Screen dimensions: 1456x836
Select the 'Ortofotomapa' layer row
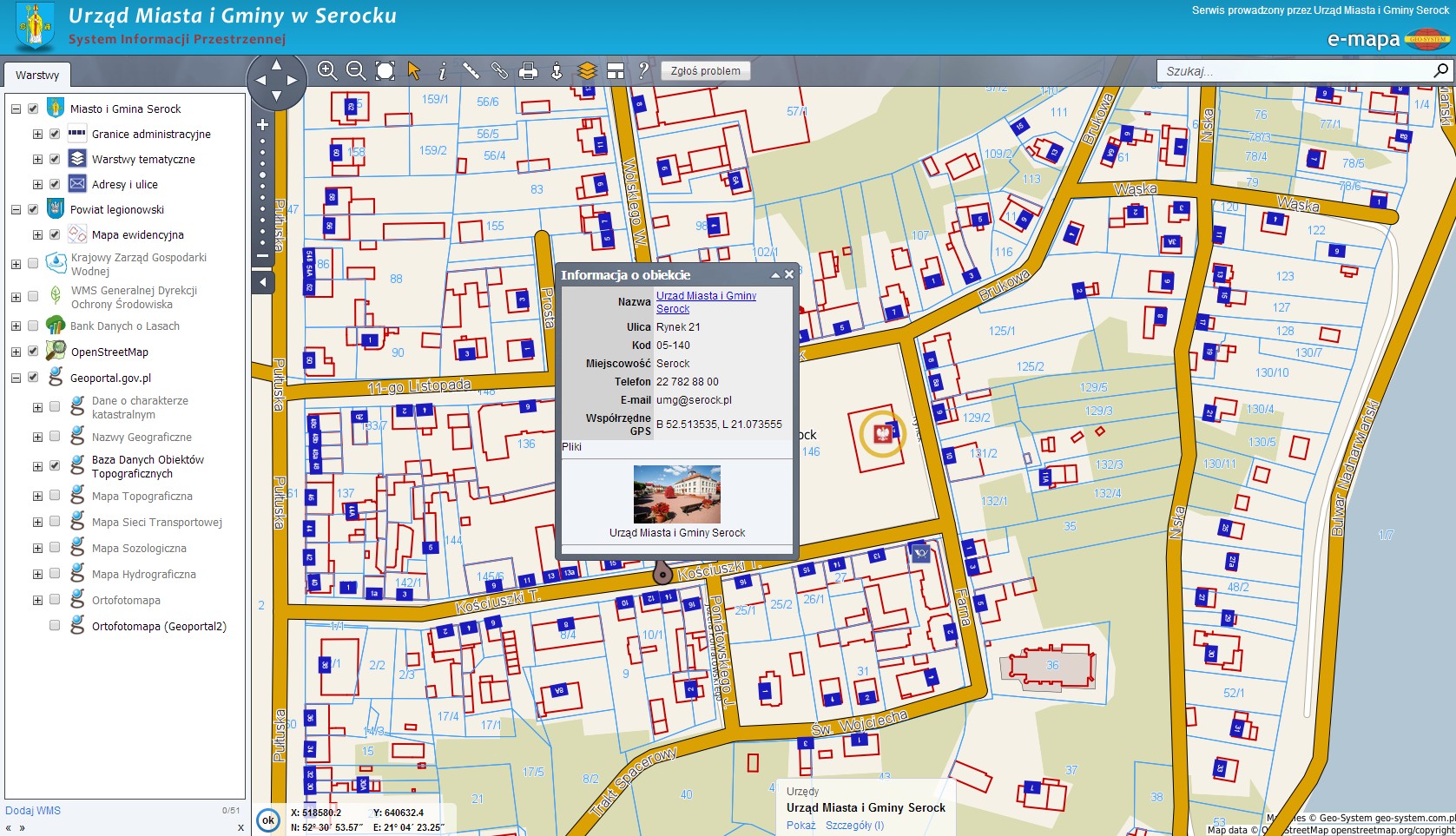pyautogui.click(x=126, y=600)
